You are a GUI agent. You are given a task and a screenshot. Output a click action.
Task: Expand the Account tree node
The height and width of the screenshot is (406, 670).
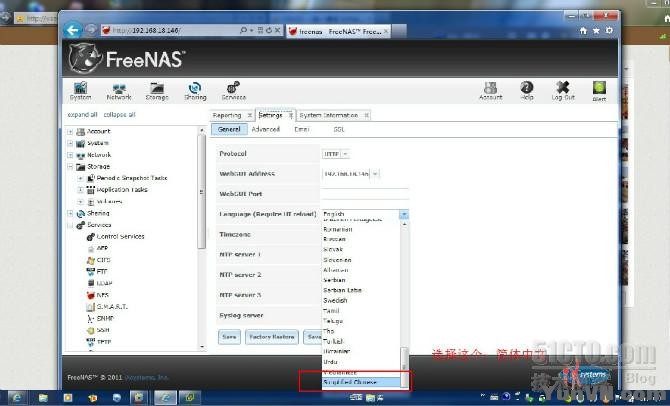pyautogui.click(x=70, y=132)
